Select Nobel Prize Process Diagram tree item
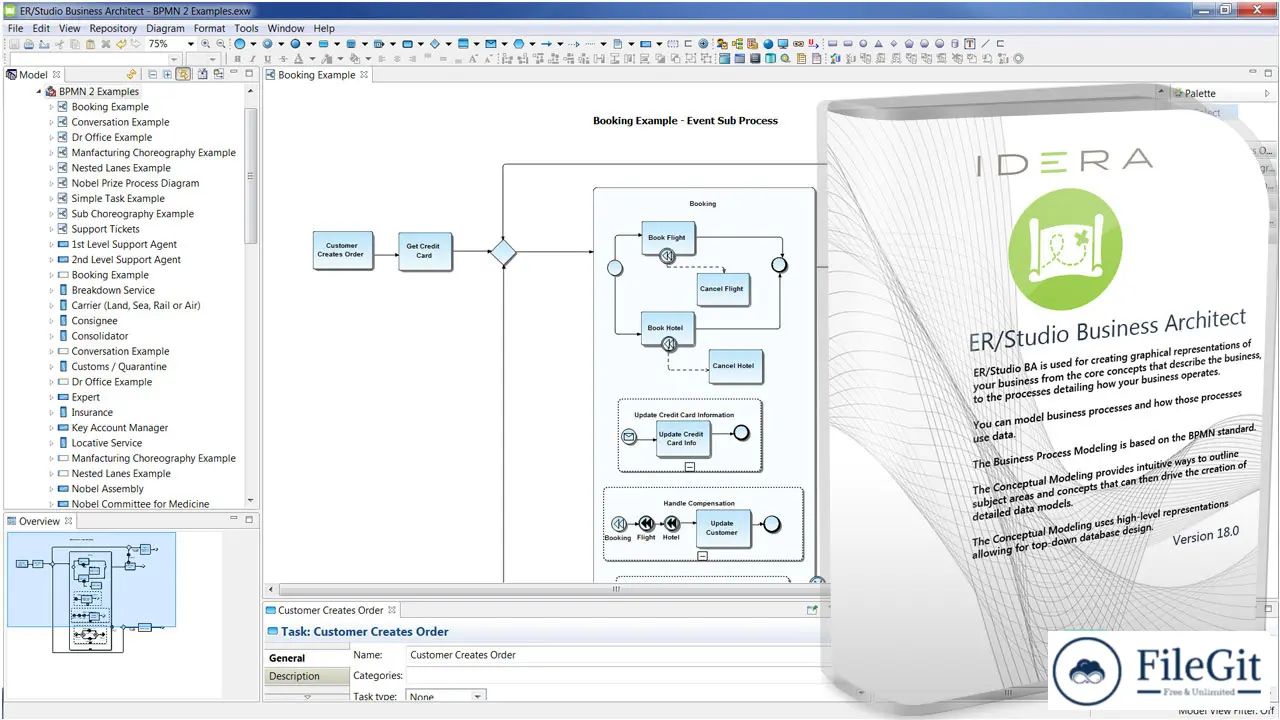 pos(135,184)
